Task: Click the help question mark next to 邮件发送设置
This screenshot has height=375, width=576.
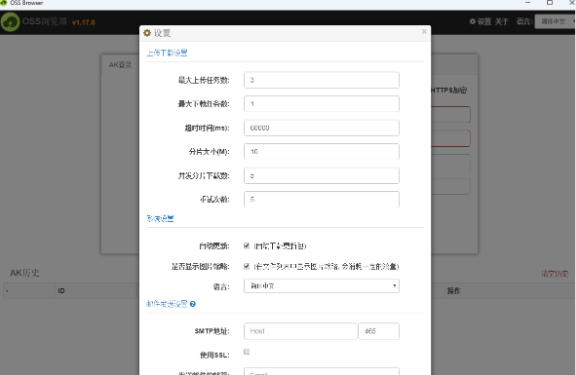Action: [x=193, y=304]
